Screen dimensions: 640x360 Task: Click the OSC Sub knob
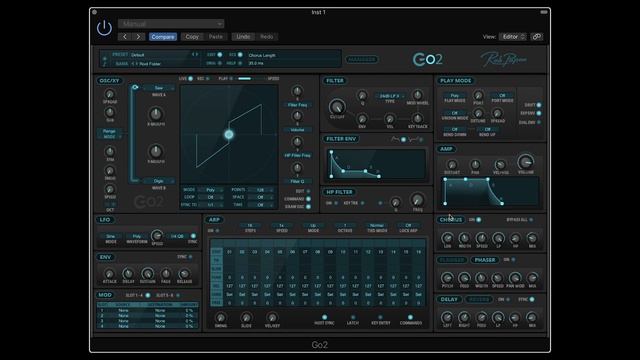[x=110, y=112]
